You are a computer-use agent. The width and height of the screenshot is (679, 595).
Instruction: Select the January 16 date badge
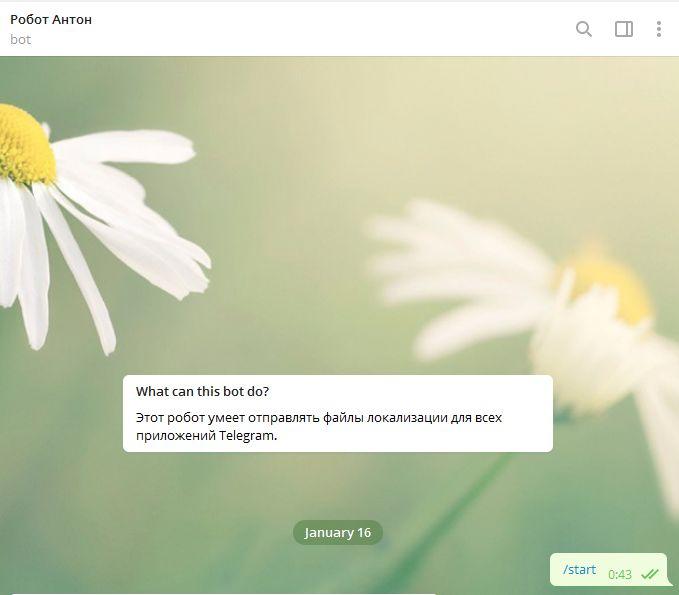pos(337,532)
